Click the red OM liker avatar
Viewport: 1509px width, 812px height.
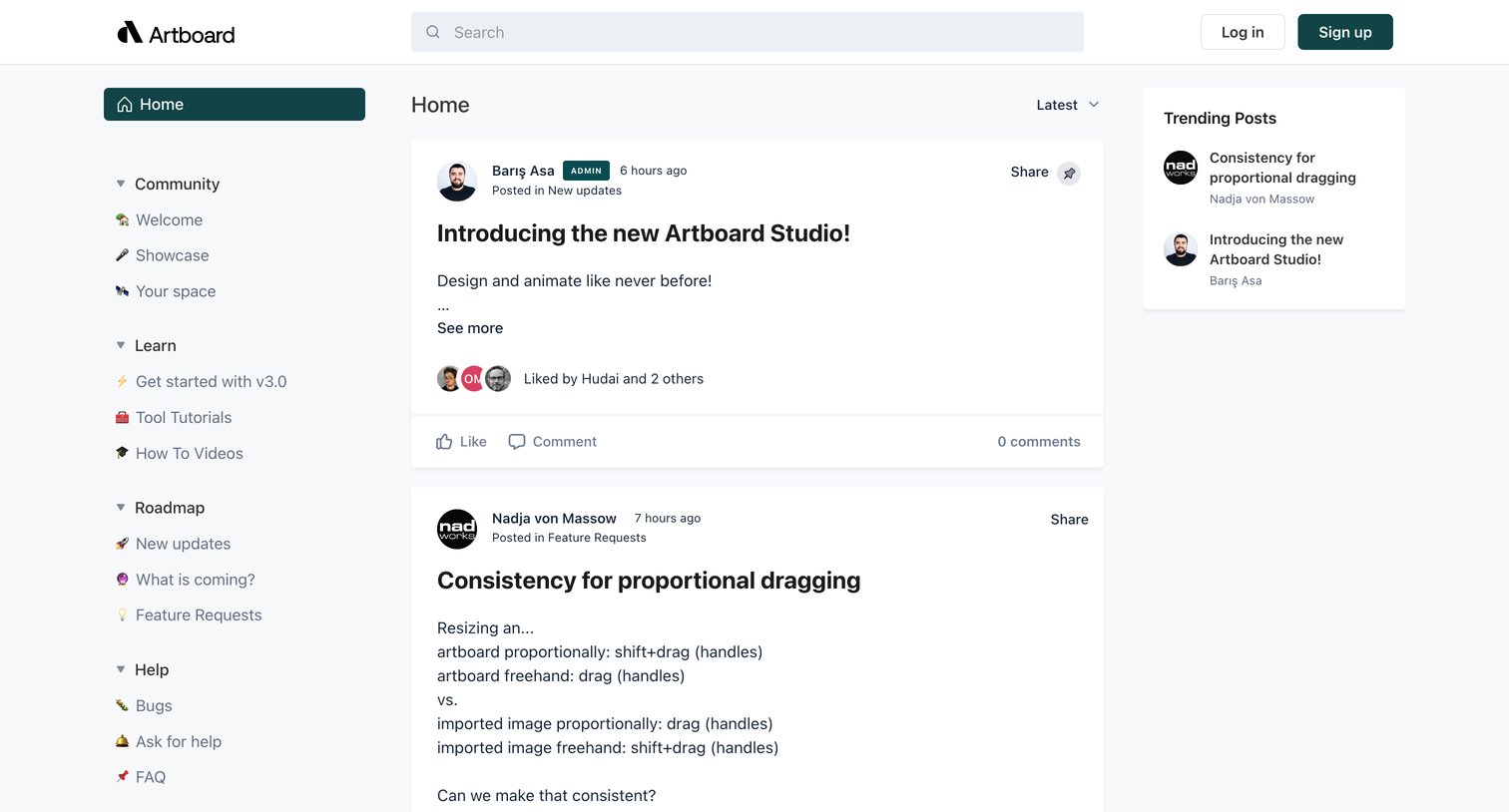click(x=473, y=378)
